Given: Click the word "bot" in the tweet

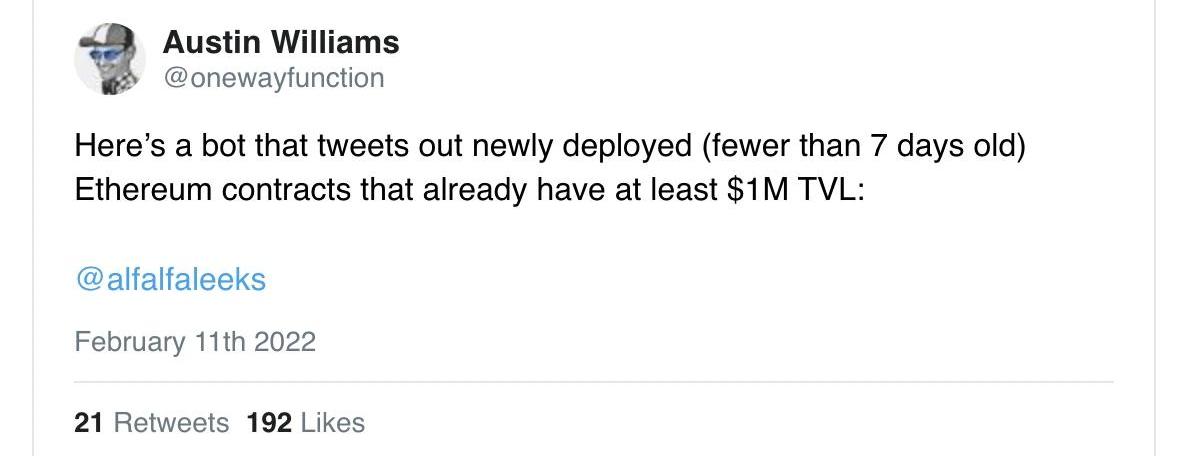Looking at the screenshot, I should pyautogui.click(x=219, y=147).
